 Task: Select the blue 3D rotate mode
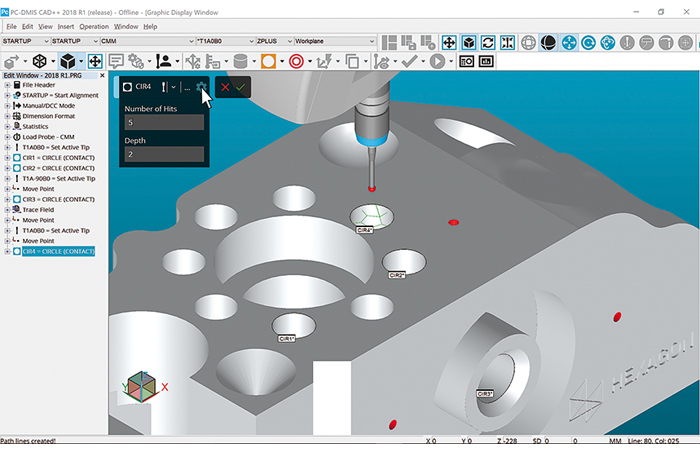(x=608, y=43)
